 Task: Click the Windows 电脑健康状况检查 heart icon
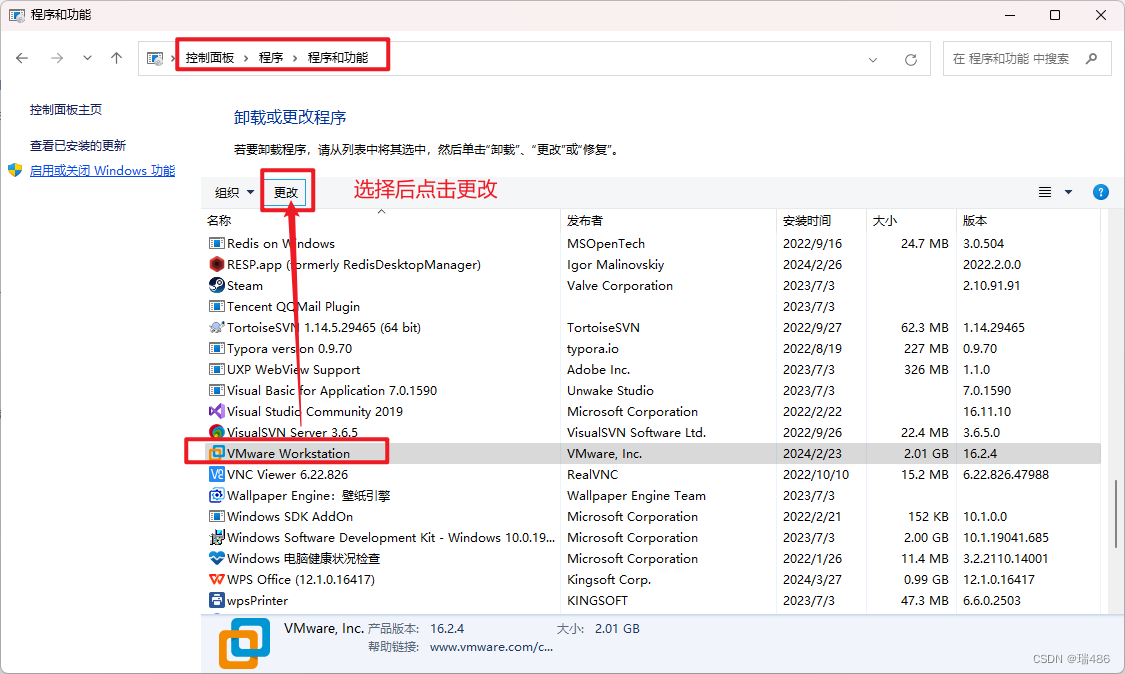pos(216,558)
